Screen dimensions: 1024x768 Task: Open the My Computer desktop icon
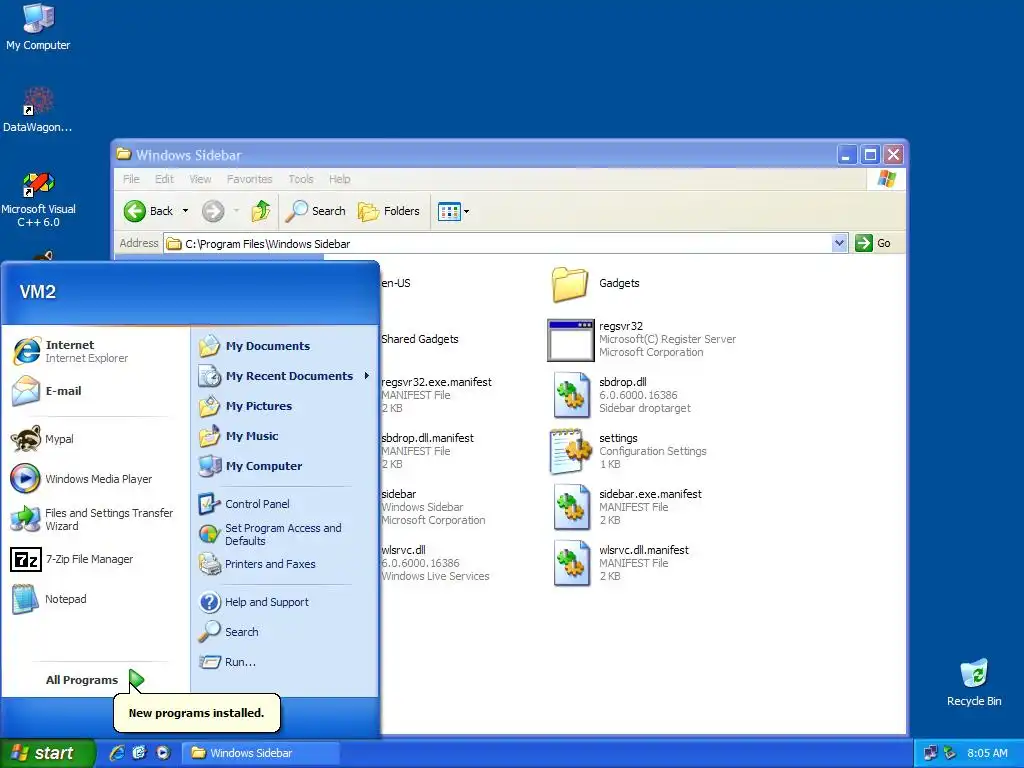[38, 27]
